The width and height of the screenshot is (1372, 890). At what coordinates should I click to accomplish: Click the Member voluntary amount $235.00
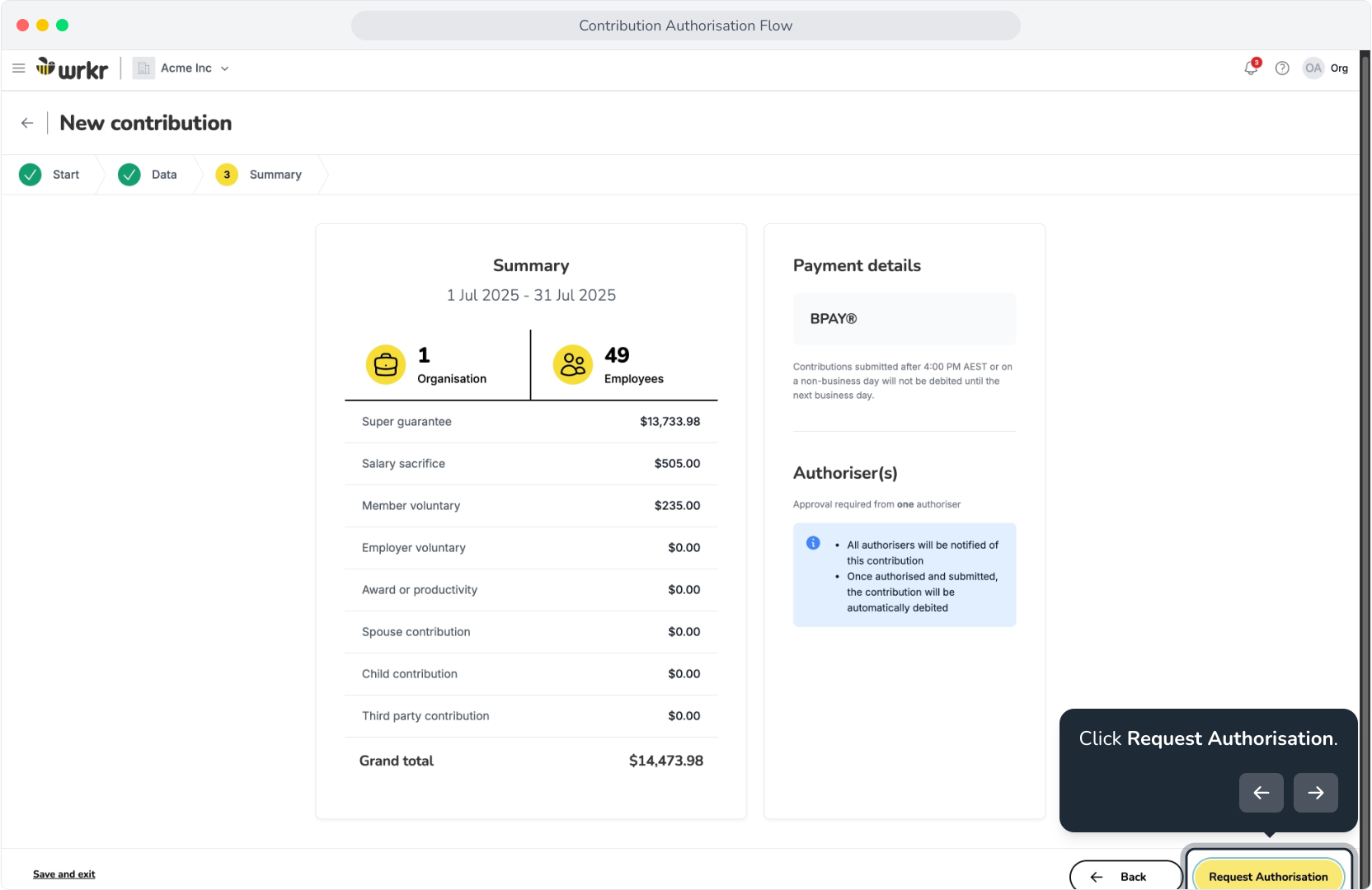[678, 506]
